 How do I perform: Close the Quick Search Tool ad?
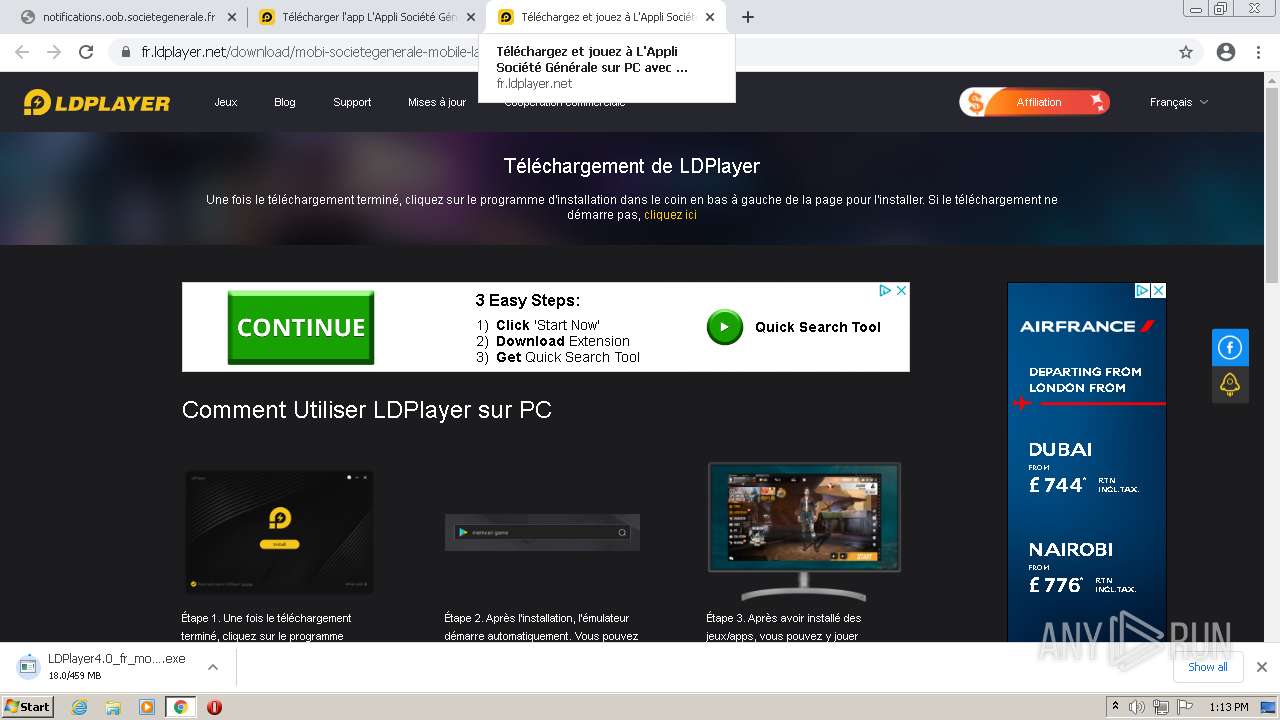(901, 290)
